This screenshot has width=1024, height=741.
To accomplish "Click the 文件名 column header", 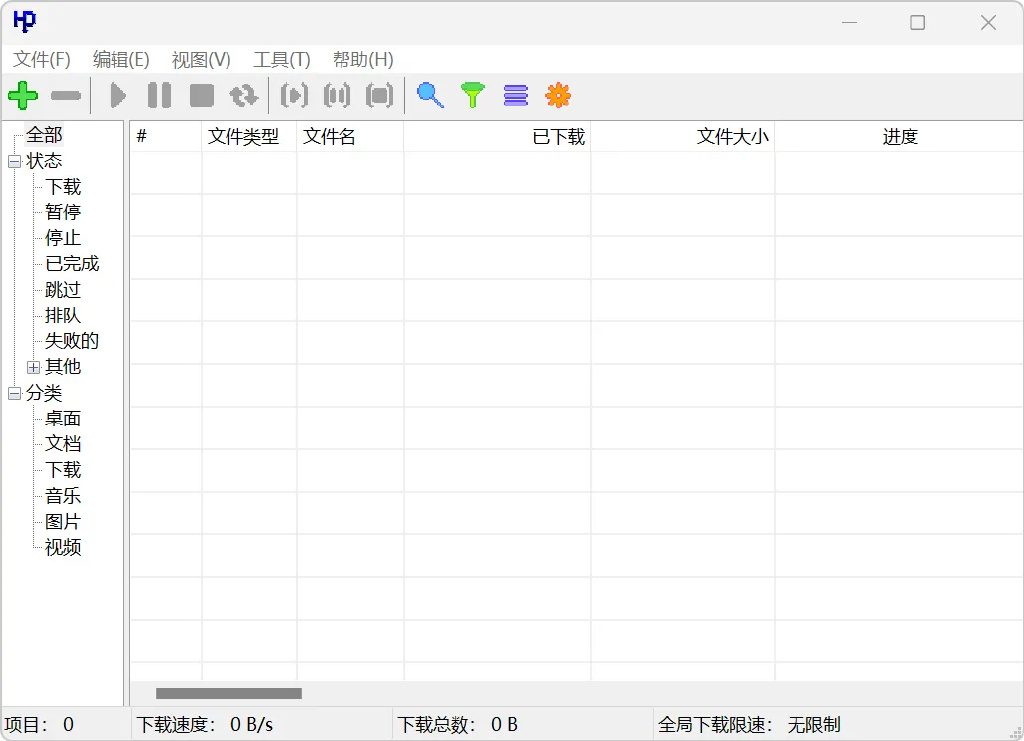I will (x=329, y=136).
